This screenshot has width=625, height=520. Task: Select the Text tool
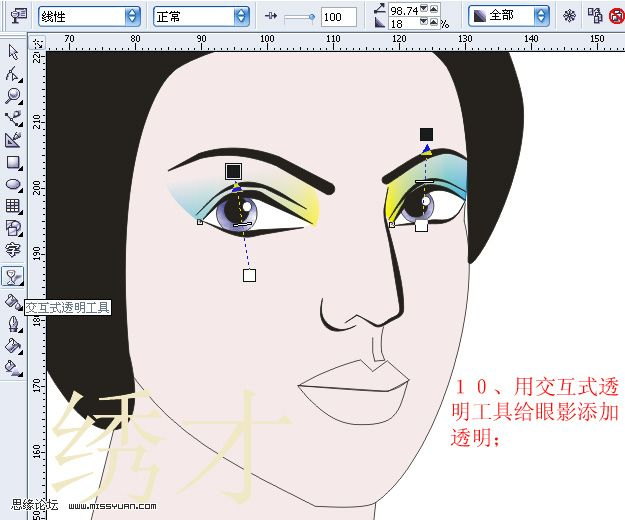(13, 250)
